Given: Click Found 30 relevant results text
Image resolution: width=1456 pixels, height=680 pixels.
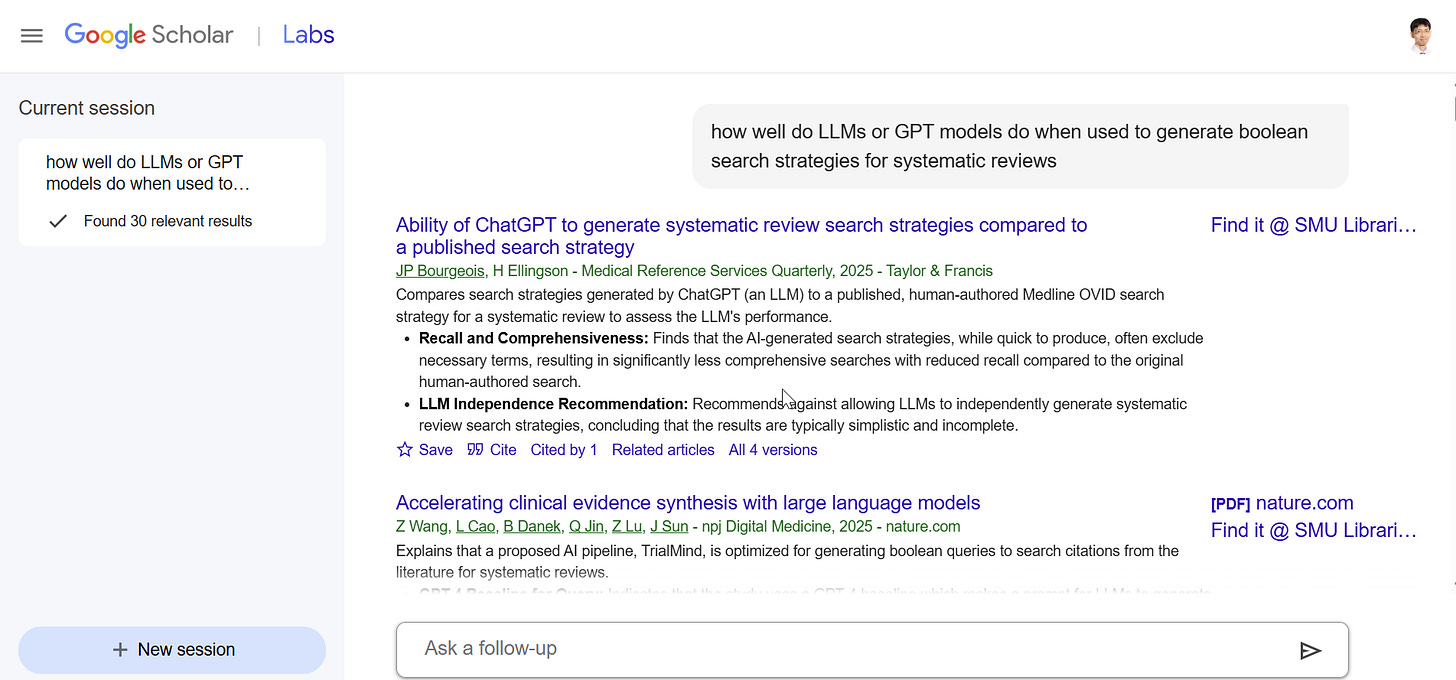Looking at the screenshot, I should click(168, 221).
